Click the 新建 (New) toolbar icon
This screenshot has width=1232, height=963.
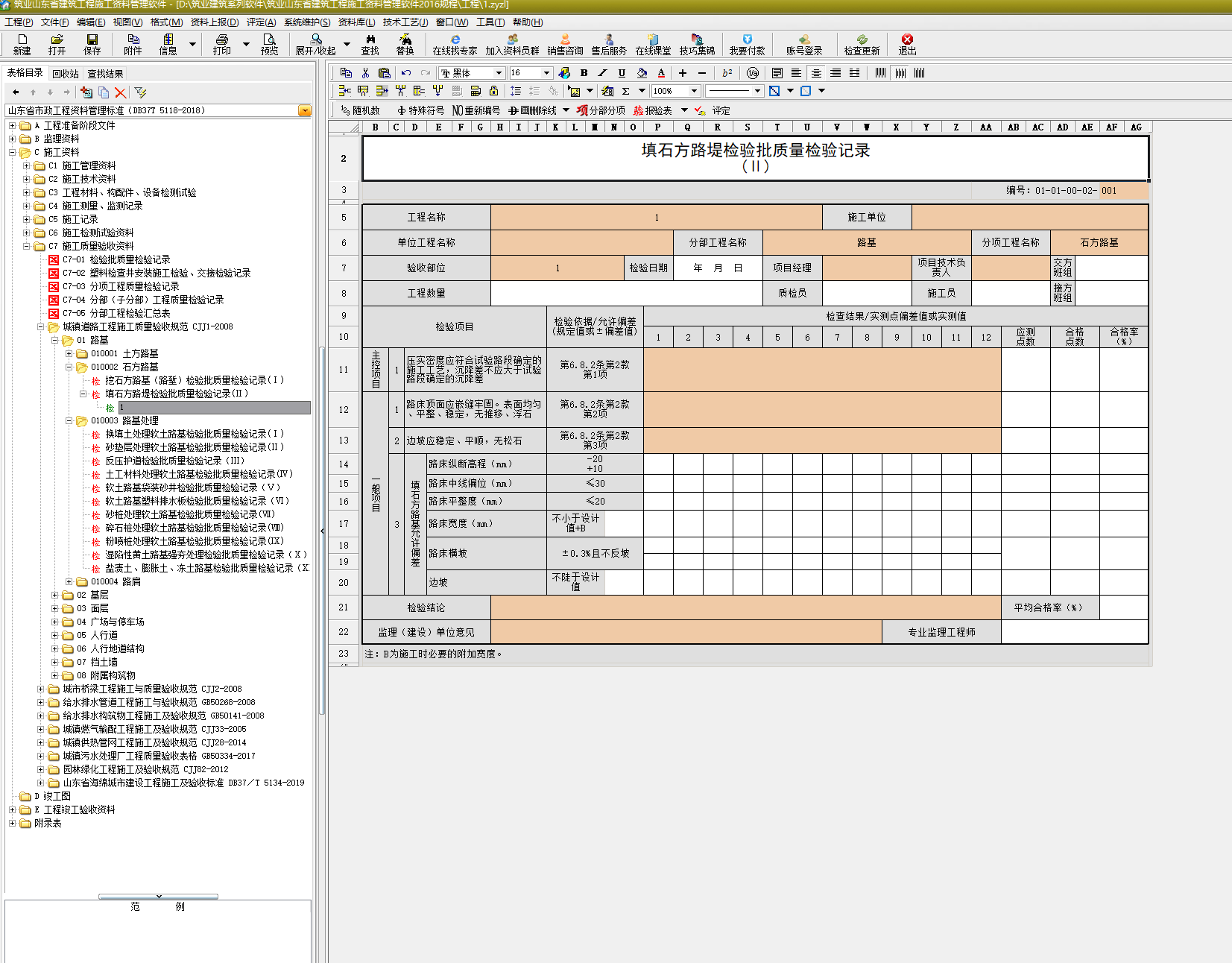[x=22, y=44]
